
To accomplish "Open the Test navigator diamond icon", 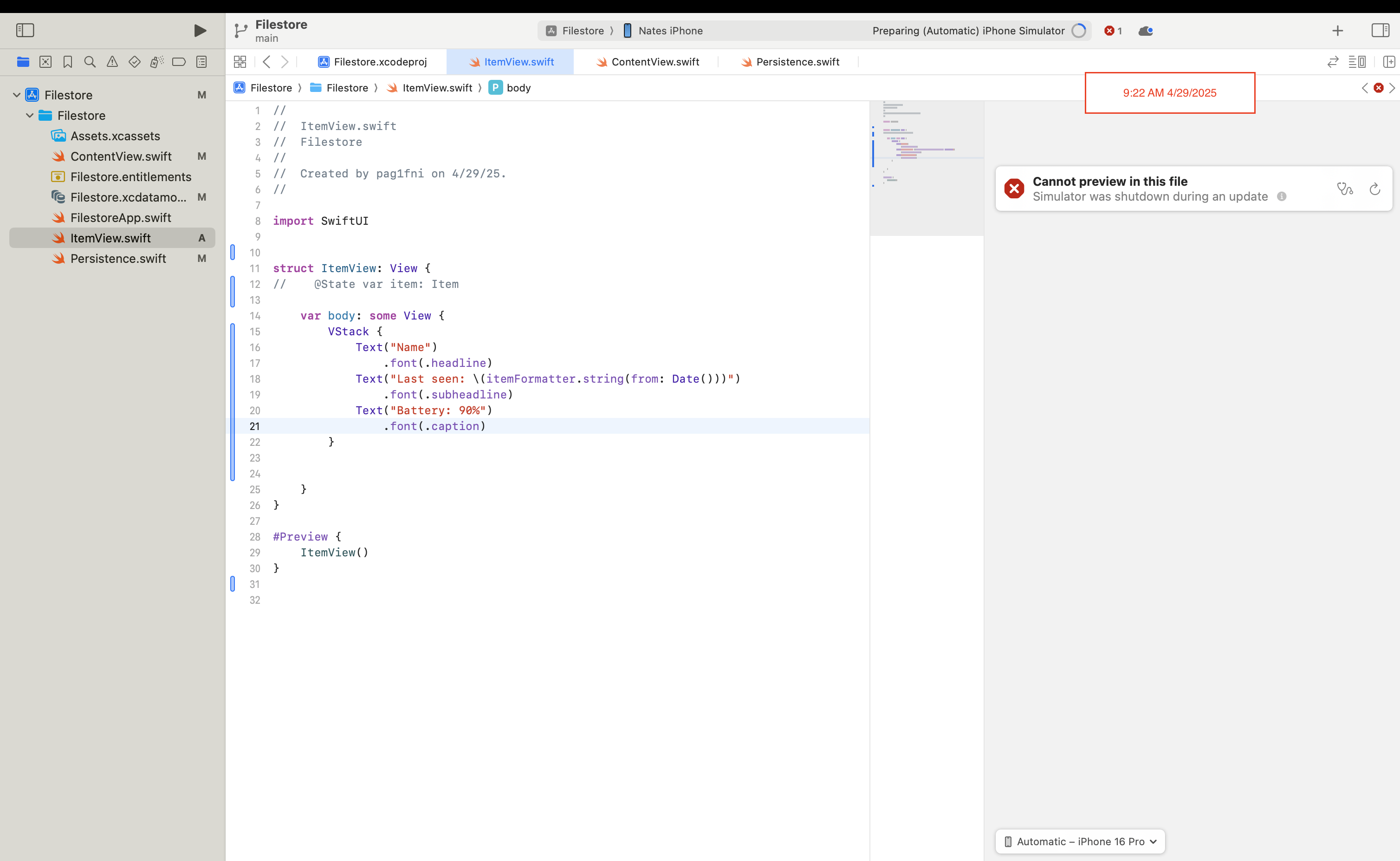I will 134,62.
